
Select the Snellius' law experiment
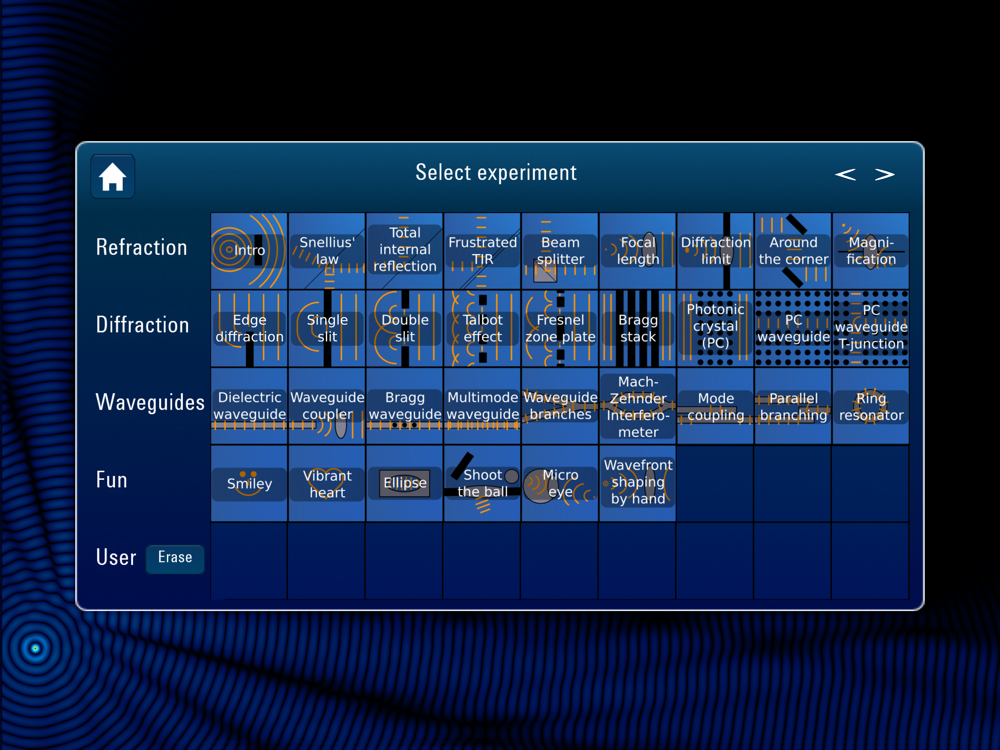coord(327,251)
